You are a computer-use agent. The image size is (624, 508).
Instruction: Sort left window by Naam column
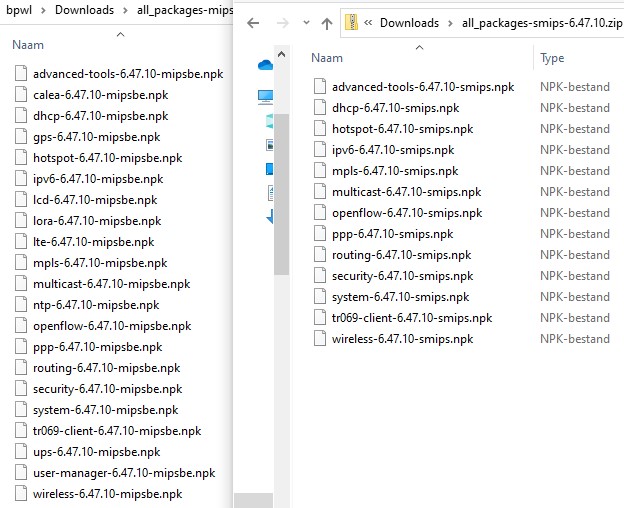(28, 45)
